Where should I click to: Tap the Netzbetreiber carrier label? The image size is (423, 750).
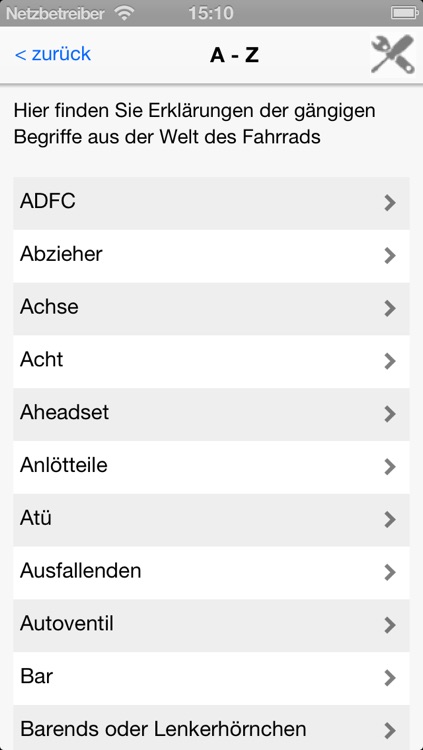pyautogui.click(x=55, y=14)
